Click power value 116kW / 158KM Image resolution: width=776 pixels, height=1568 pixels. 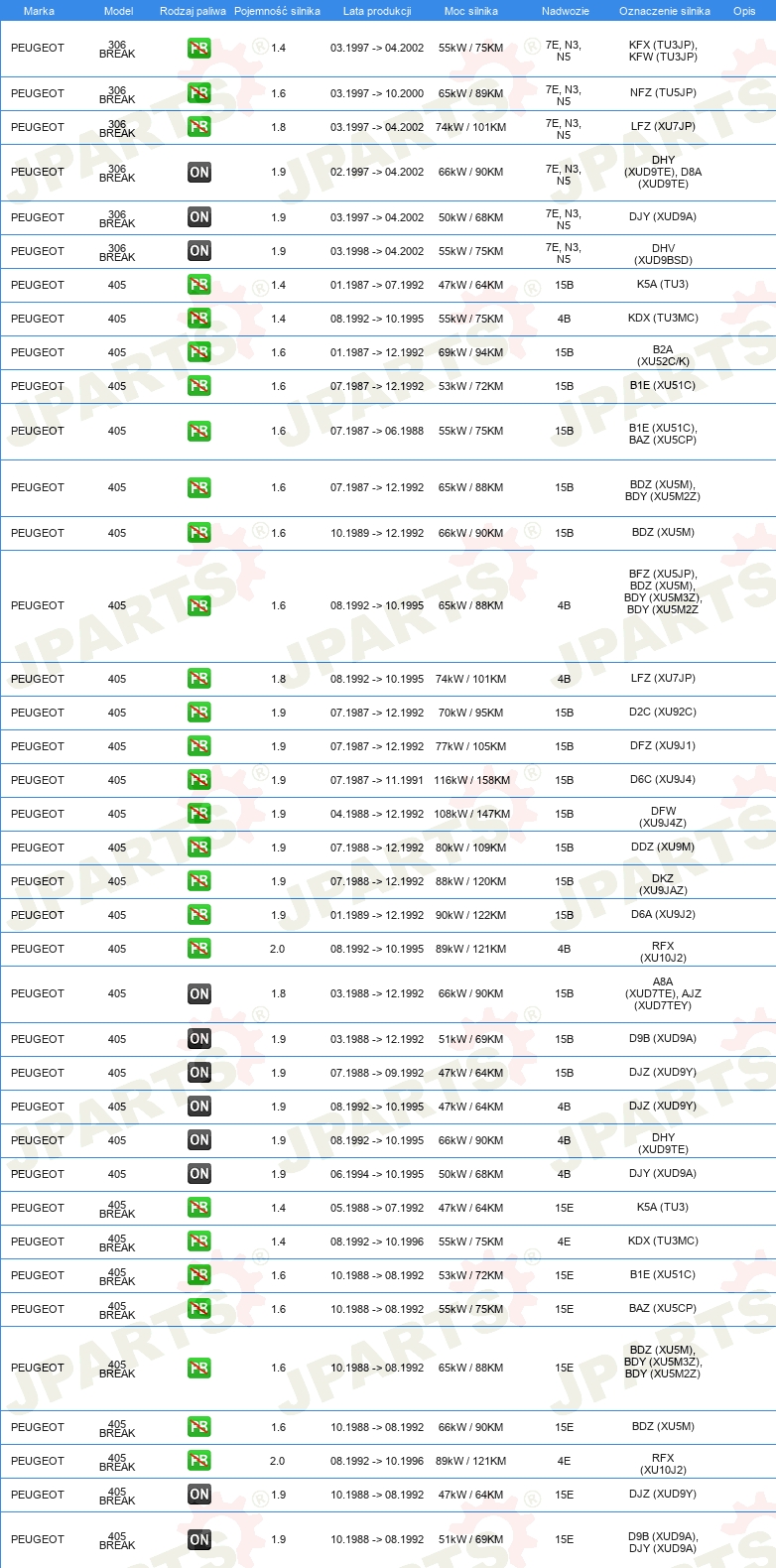pos(471,780)
